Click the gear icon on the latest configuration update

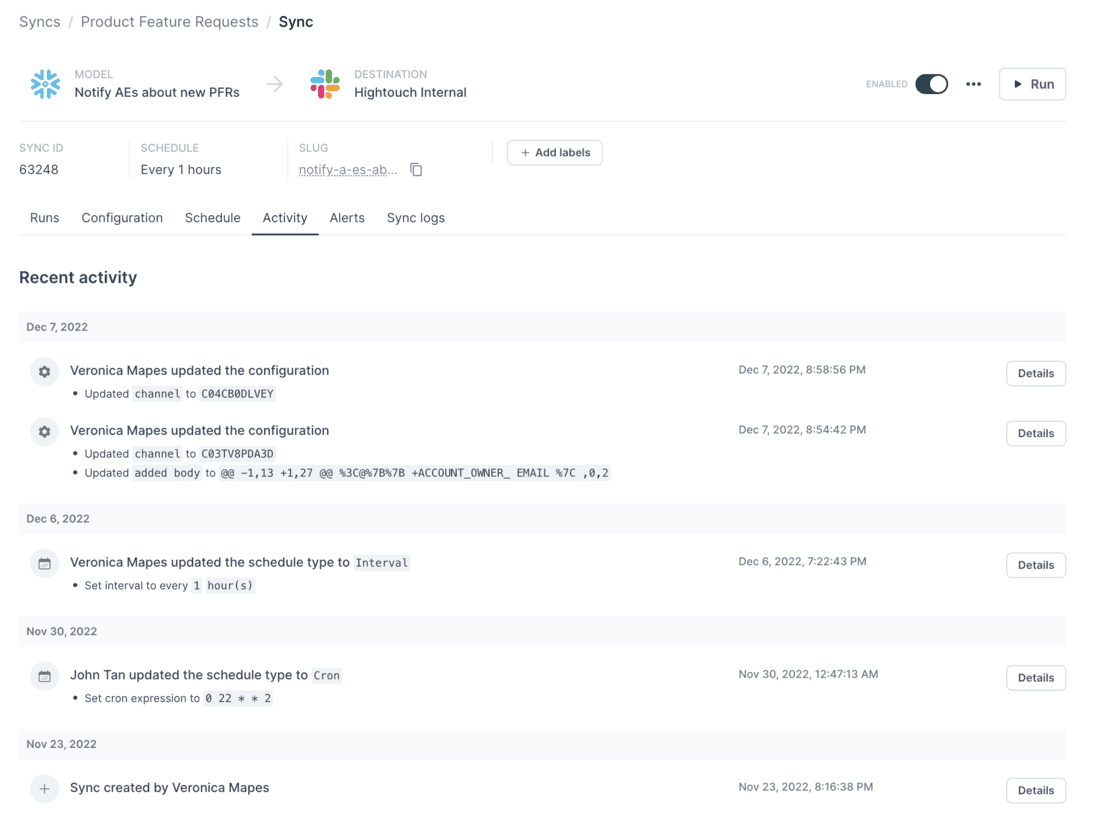[x=44, y=371]
